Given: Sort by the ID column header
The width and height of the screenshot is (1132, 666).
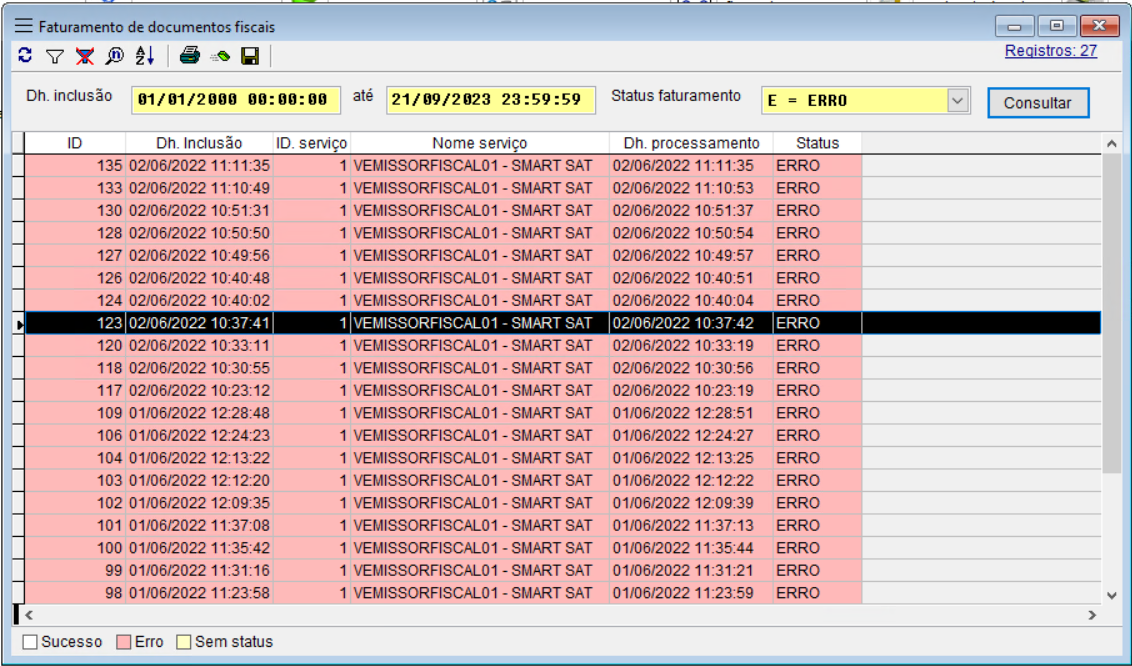Looking at the screenshot, I should point(75,143).
